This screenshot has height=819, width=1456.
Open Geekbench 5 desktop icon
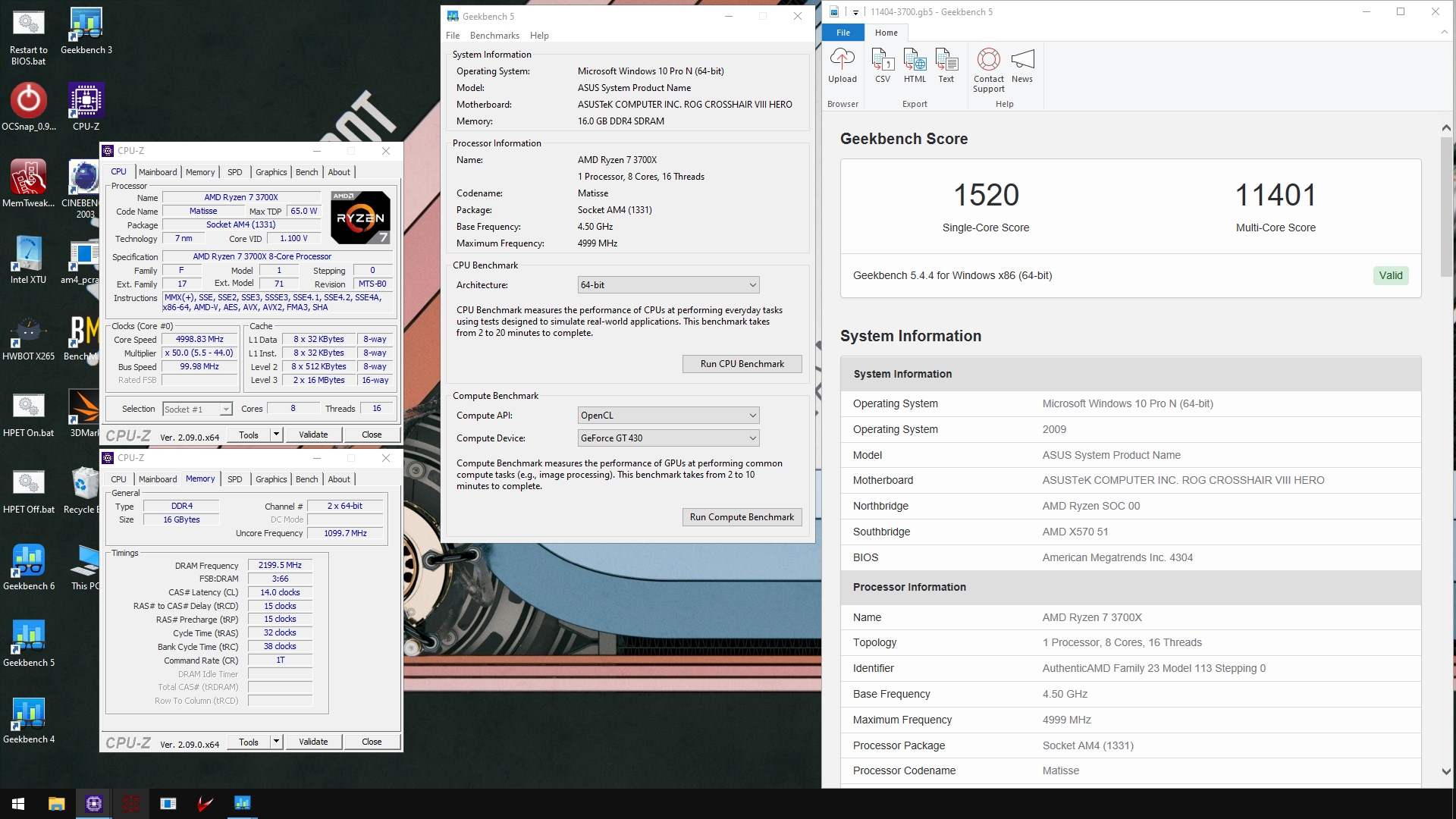tap(29, 644)
